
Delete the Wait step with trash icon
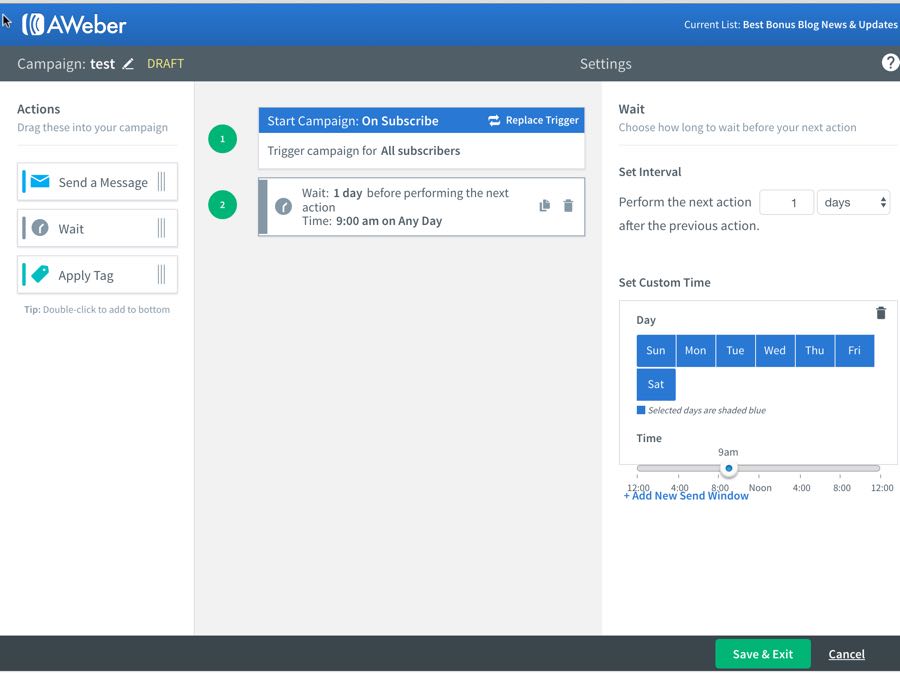pyautogui.click(x=568, y=205)
